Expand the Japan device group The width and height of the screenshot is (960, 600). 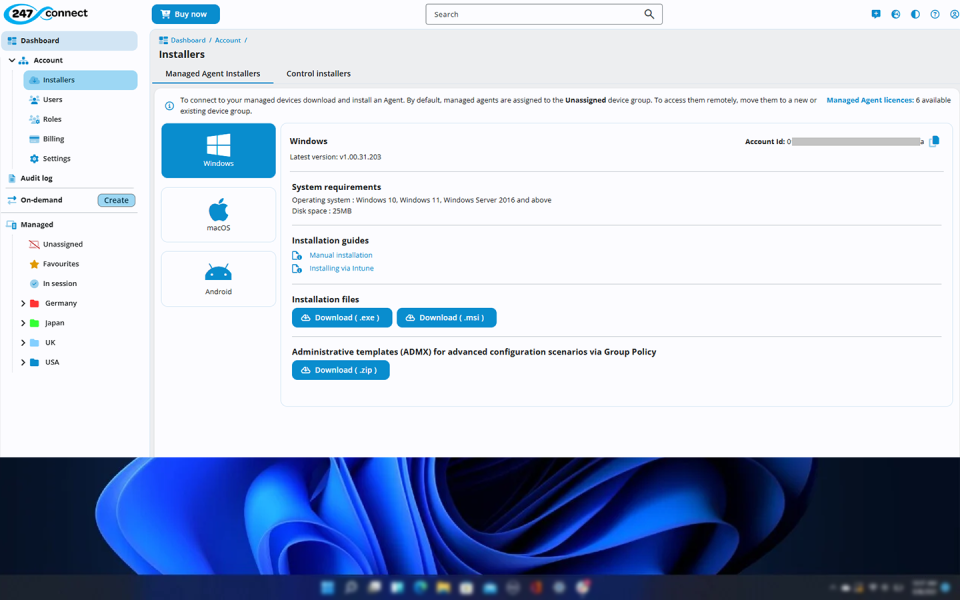pos(23,323)
